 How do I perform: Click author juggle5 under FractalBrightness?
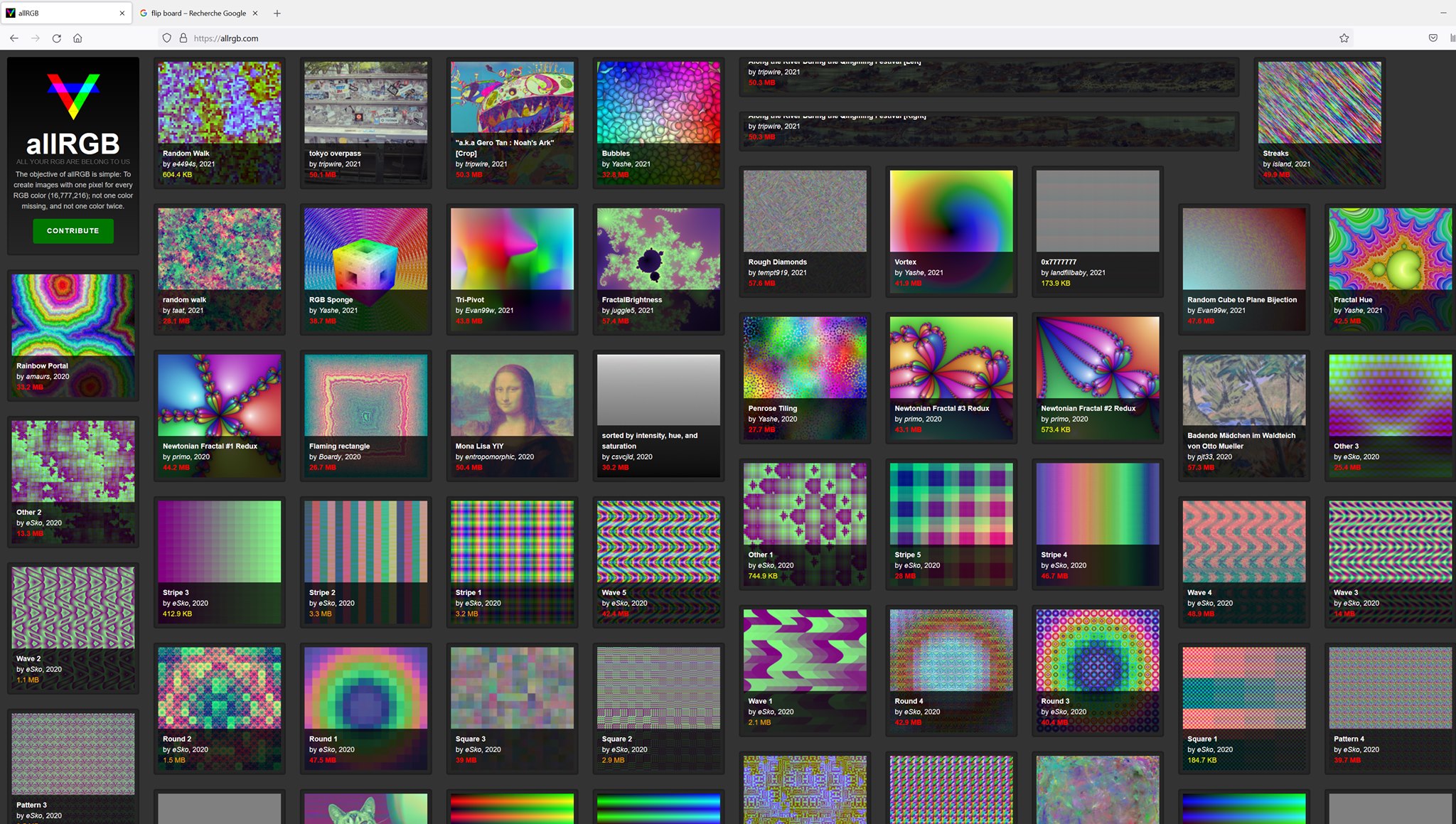[x=623, y=311]
